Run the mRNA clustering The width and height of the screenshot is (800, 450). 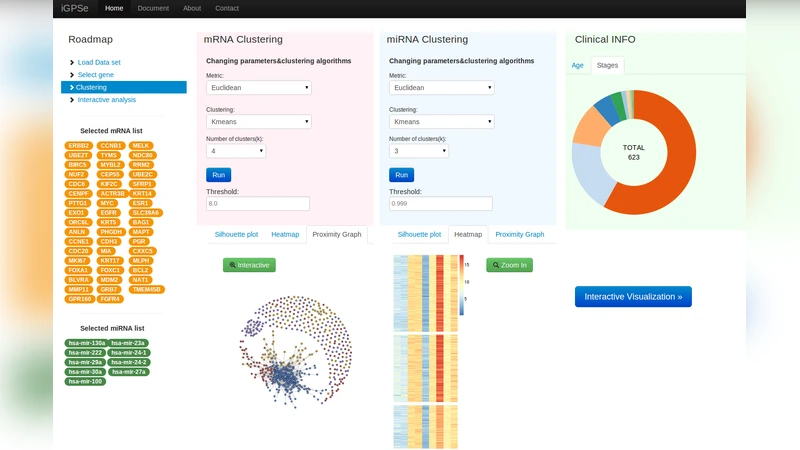coord(218,175)
